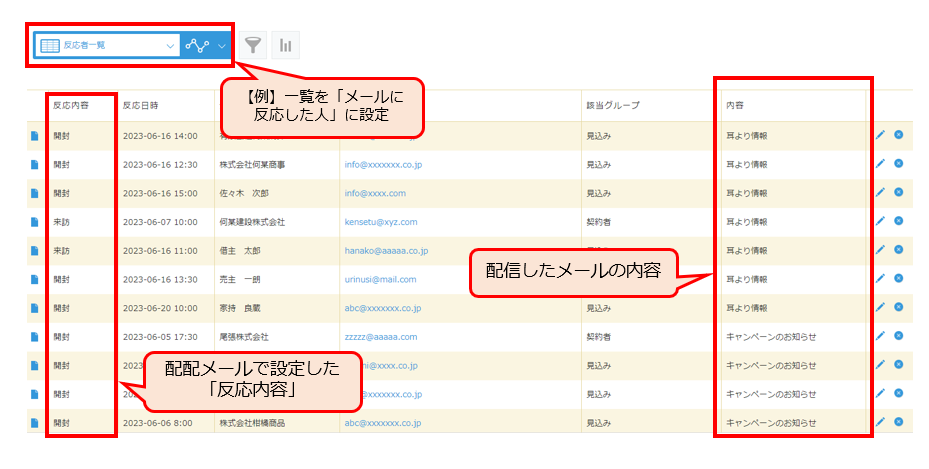Click 契約者 in the 何某建設株式会社 row
The width and height of the screenshot is (929, 469).
(598, 222)
